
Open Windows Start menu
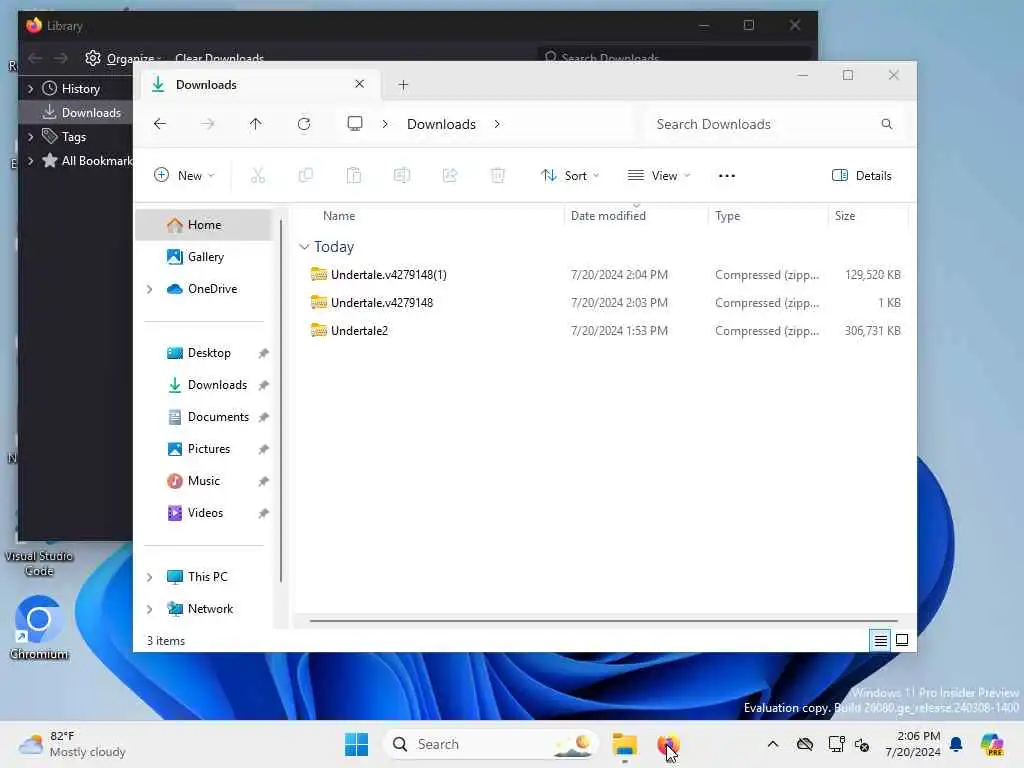(x=357, y=744)
